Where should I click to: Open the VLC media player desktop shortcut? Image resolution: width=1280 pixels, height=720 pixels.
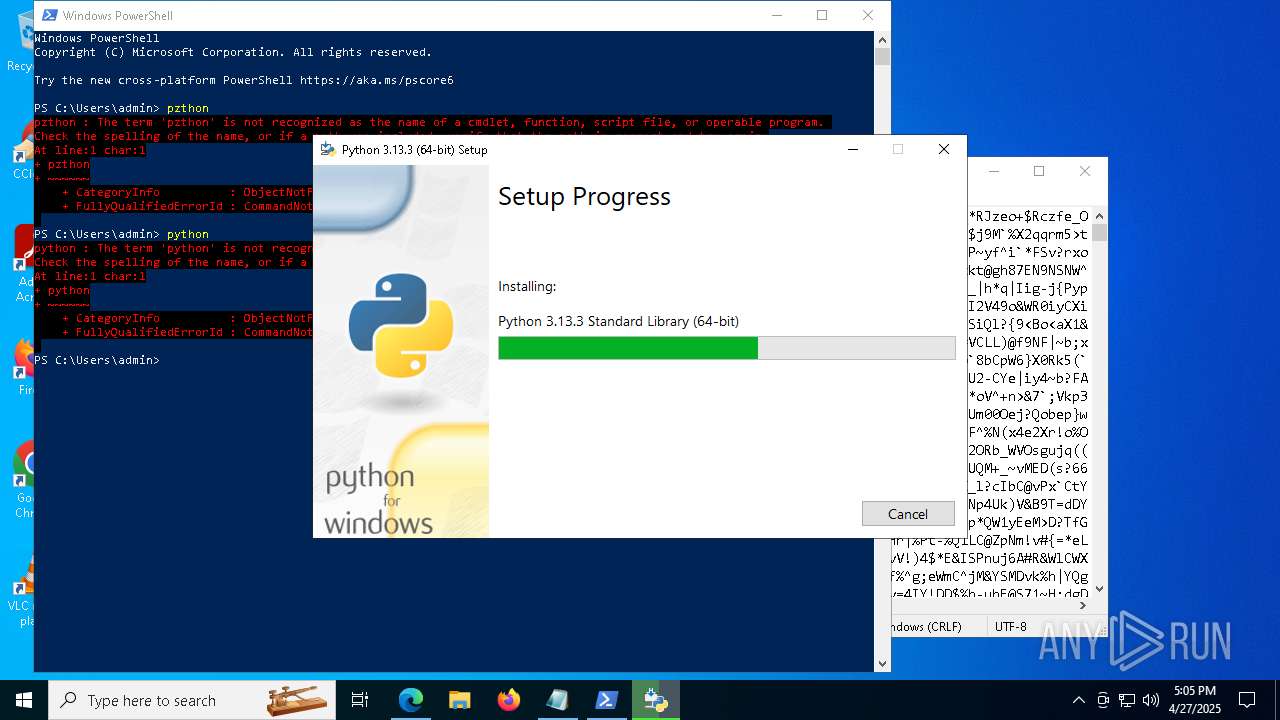(24, 590)
